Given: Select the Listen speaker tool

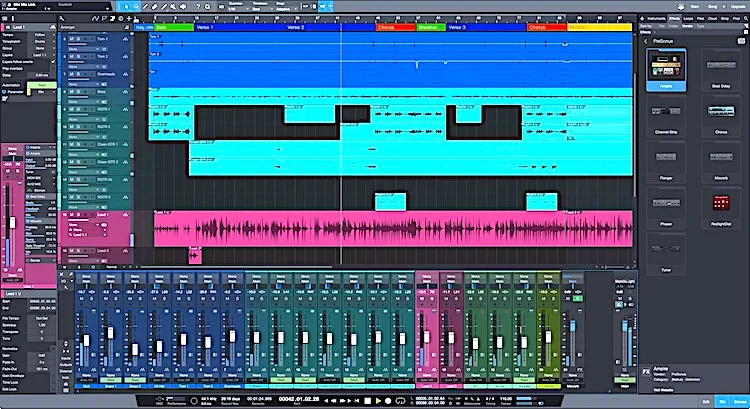Looking at the screenshot, I should [183, 7].
